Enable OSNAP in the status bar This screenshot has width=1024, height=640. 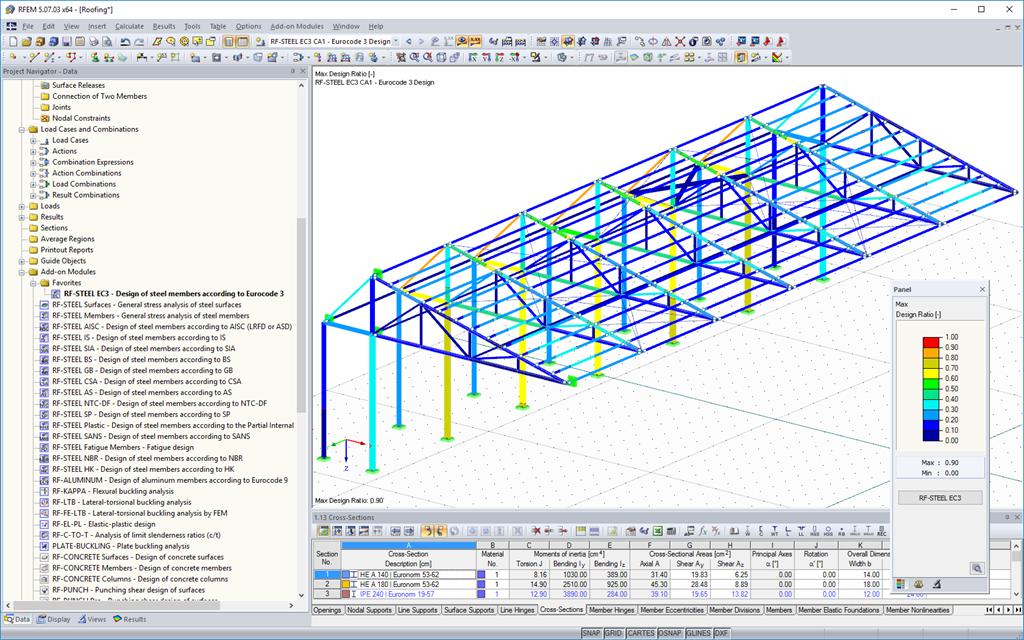(670, 633)
